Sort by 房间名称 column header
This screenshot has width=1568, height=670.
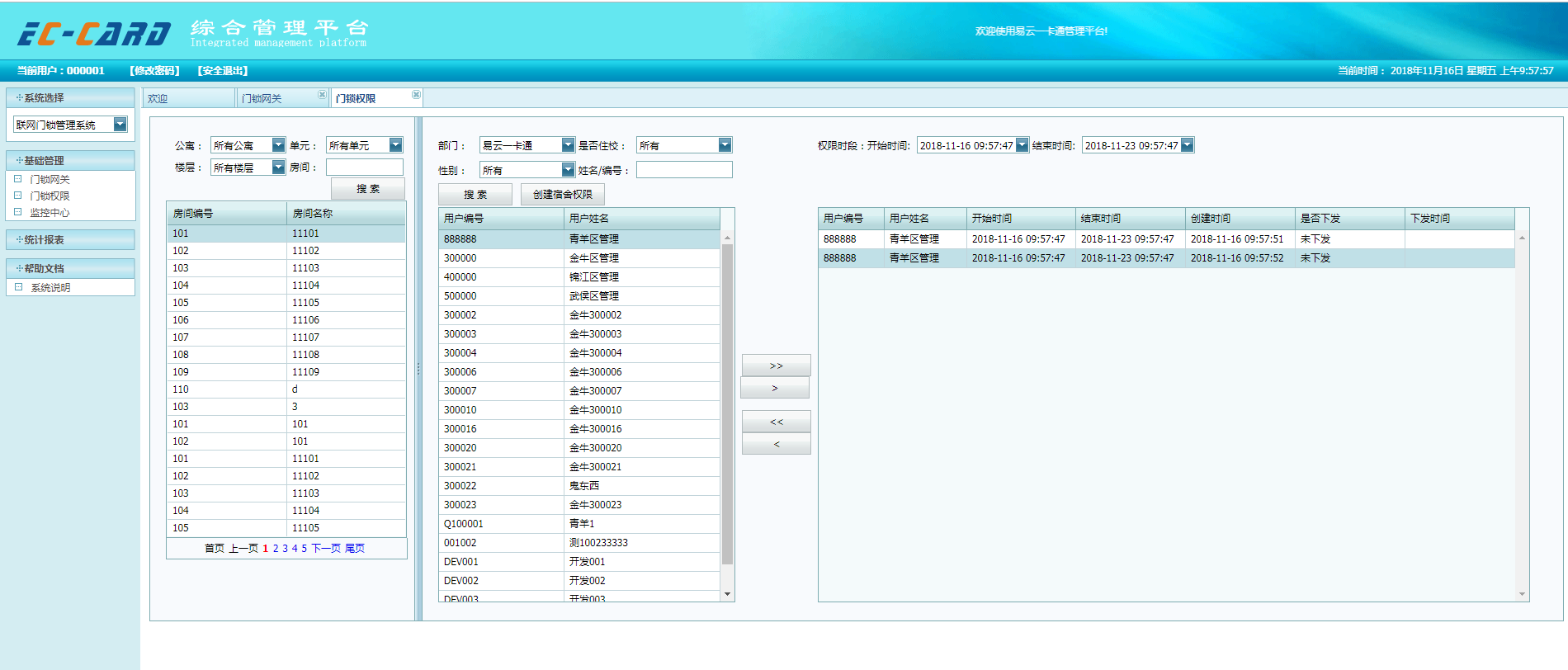click(x=346, y=213)
